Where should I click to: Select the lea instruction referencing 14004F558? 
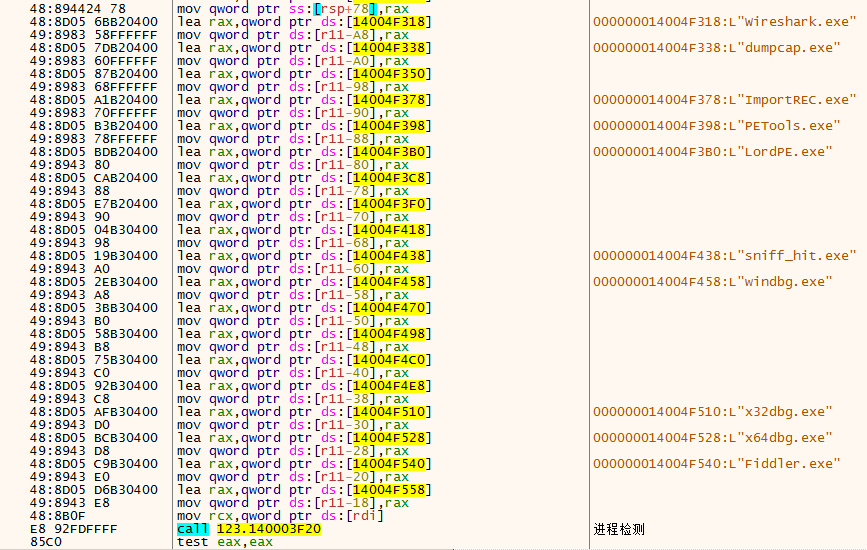pos(304,490)
